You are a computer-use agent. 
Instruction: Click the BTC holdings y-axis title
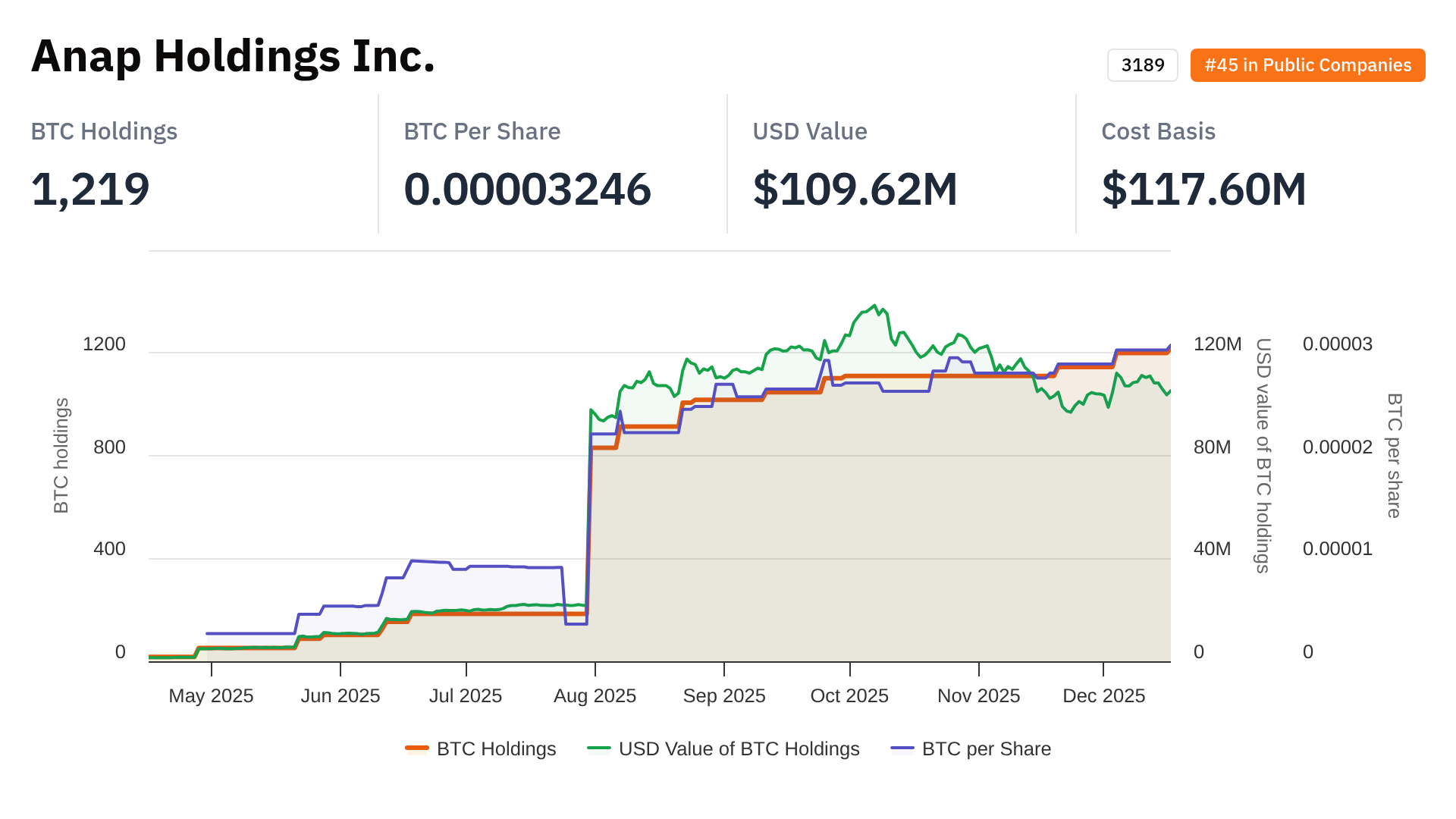coord(61,455)
